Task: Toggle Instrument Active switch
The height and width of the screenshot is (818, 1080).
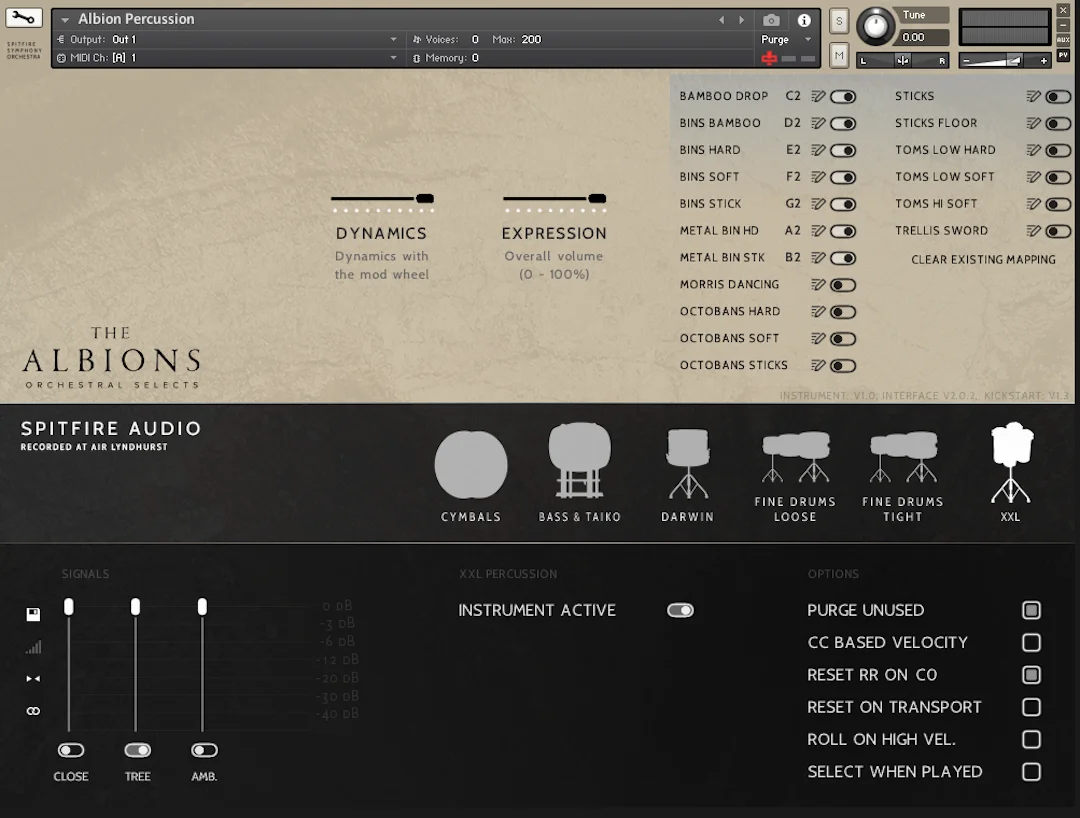Action: (x=680, y=610)
